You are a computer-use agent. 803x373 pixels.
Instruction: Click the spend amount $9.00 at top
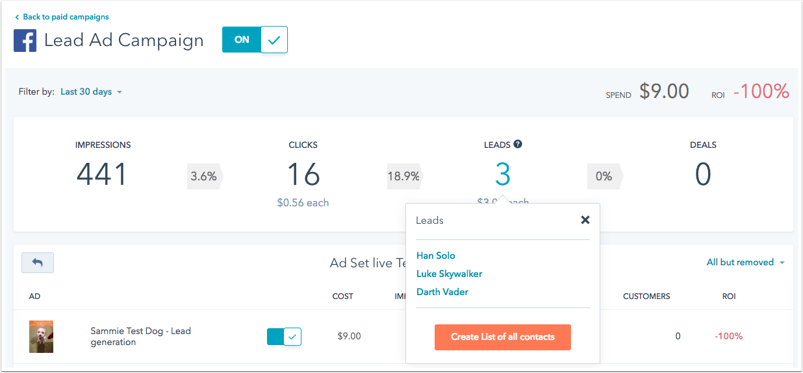pos(664,92)
